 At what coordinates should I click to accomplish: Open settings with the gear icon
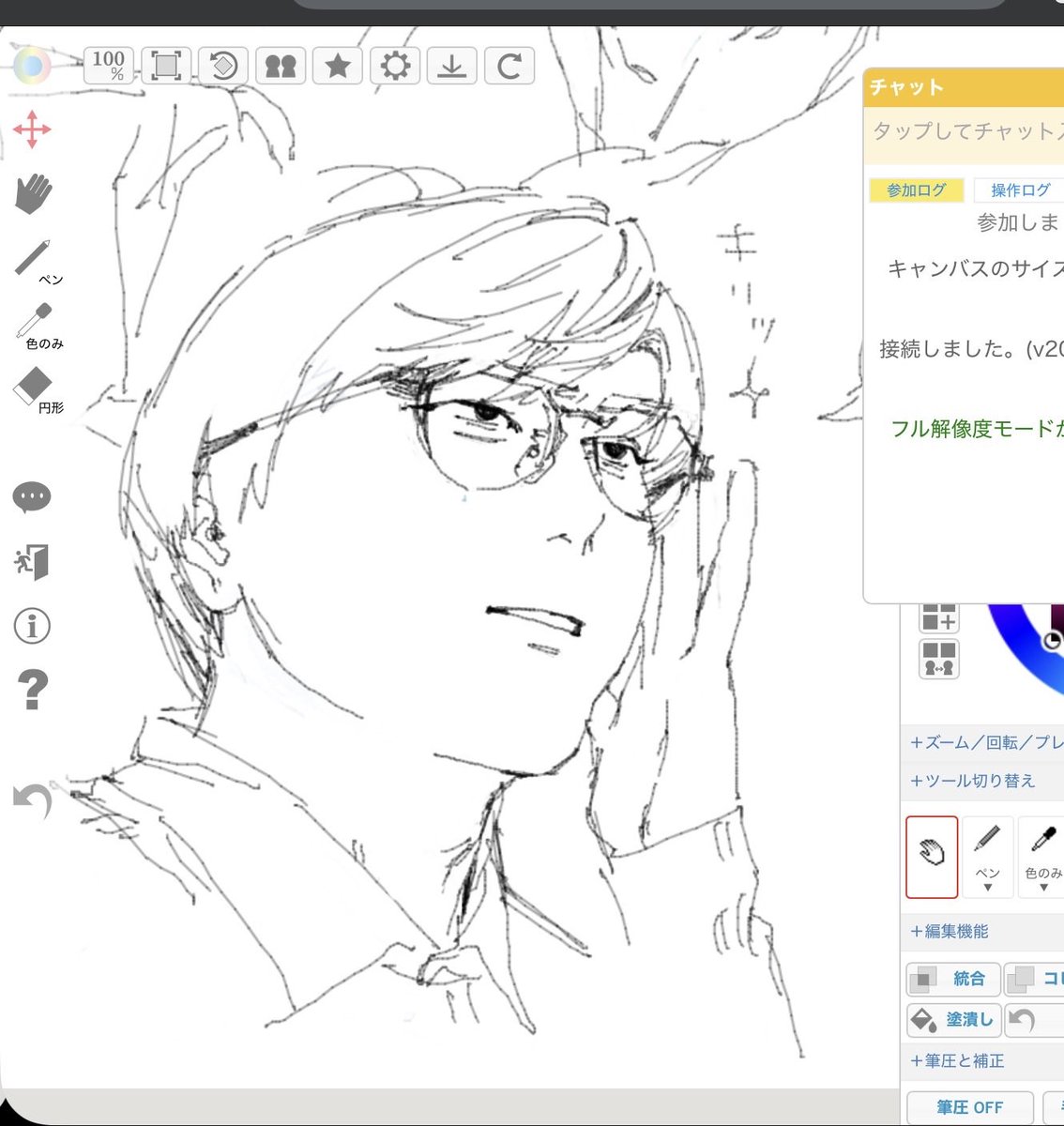coord(395,66)
